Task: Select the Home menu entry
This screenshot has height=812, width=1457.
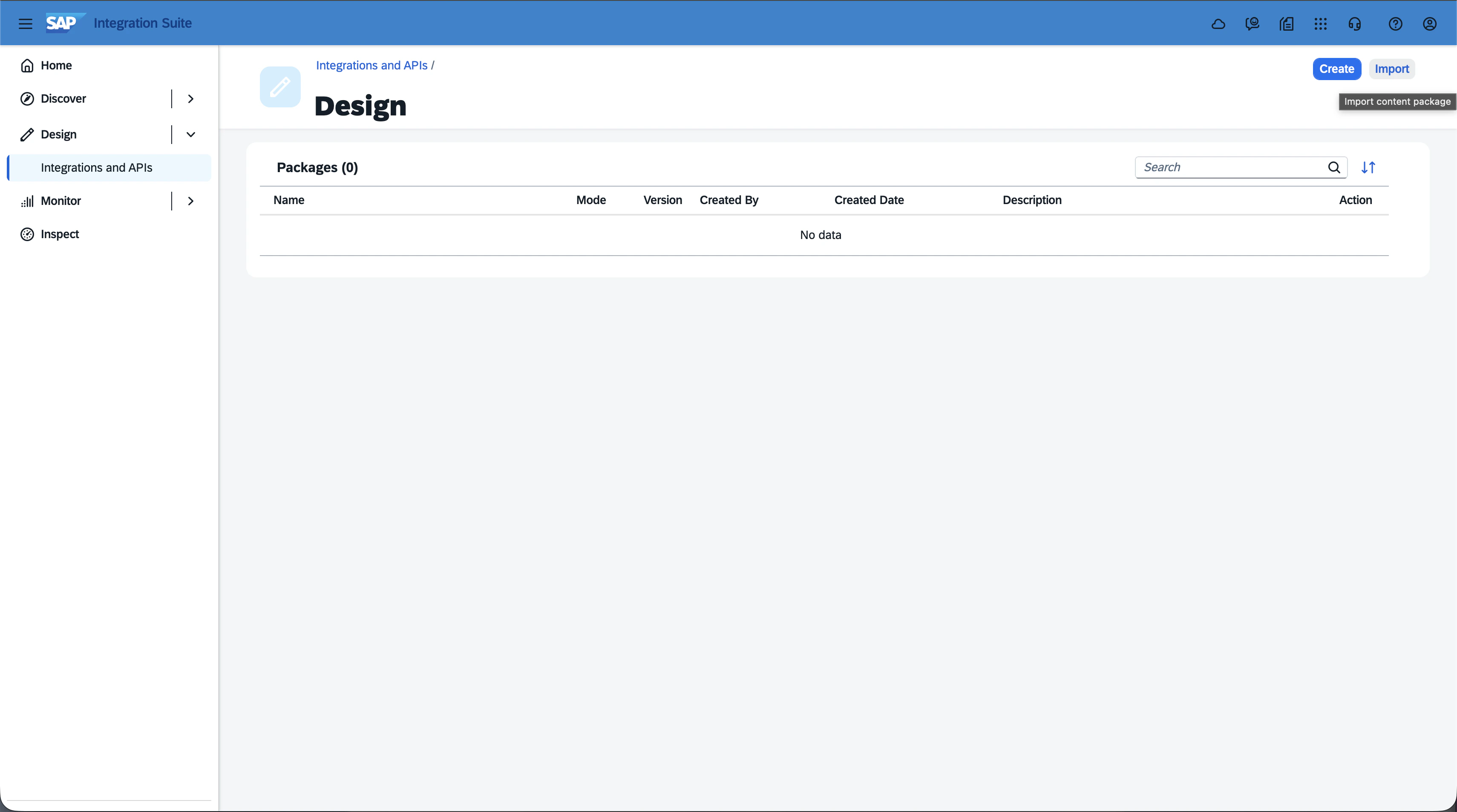Action: tap(57, 65)
